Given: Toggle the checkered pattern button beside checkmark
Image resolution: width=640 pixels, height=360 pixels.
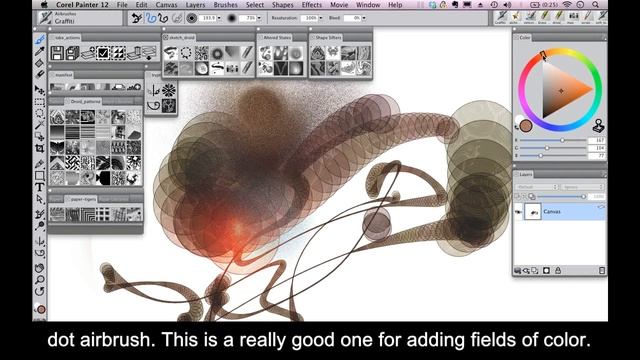Looking at the screenshot, I should click(118, 53).
